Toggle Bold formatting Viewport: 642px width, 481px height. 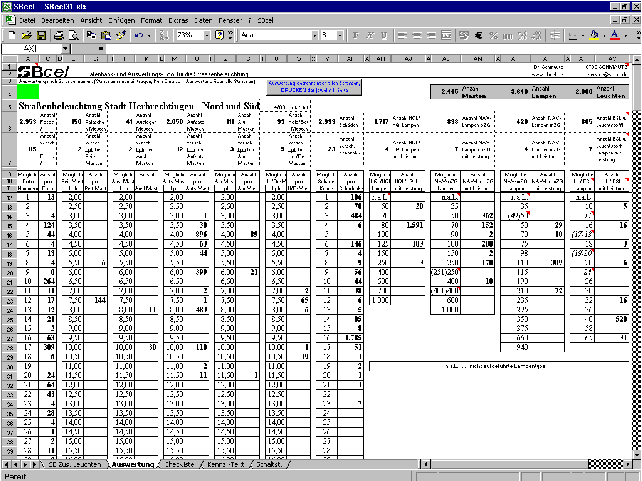pyautogui.click(x=356, y=36)
